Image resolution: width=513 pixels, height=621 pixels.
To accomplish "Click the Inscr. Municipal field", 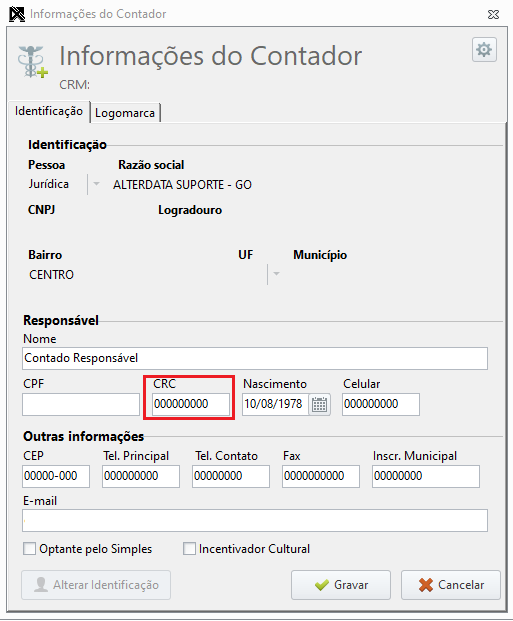I will (426, 476).
